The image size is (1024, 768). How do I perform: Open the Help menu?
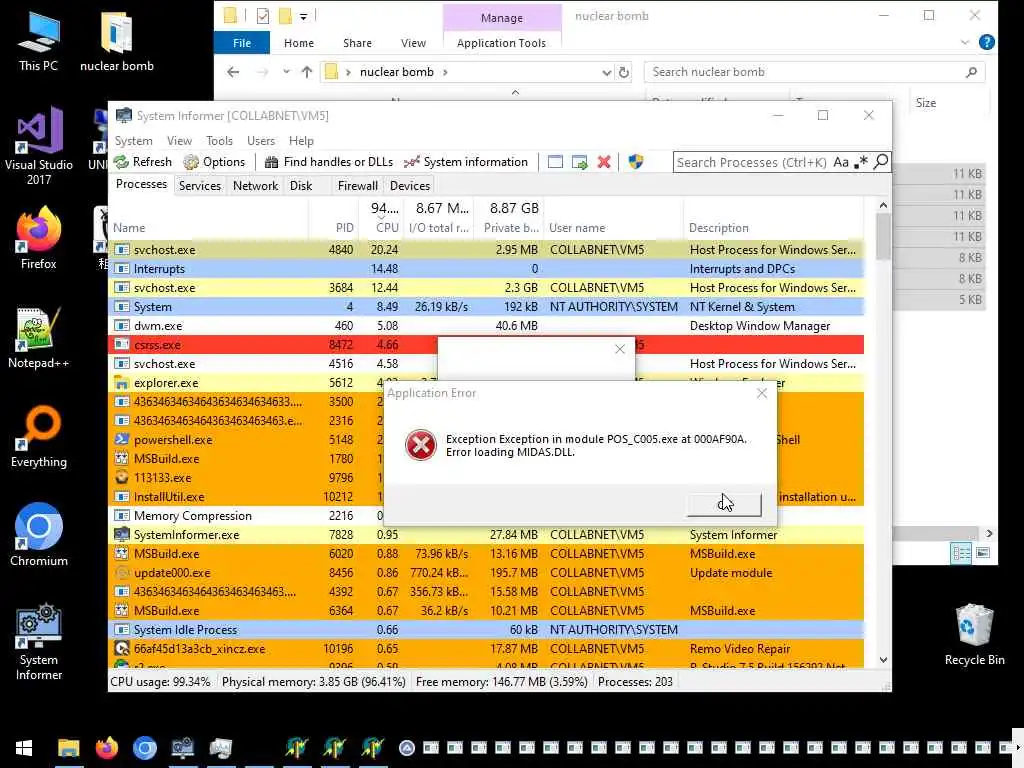tap(301, 141)
